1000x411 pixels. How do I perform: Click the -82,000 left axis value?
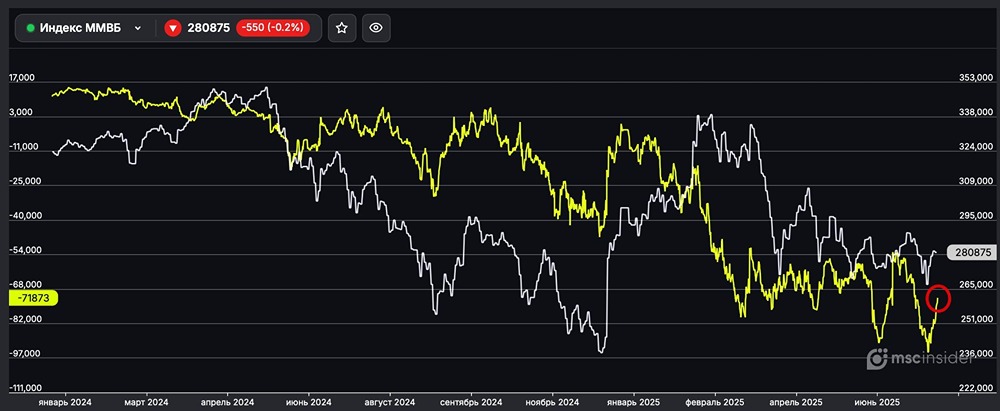click(25, 319)
